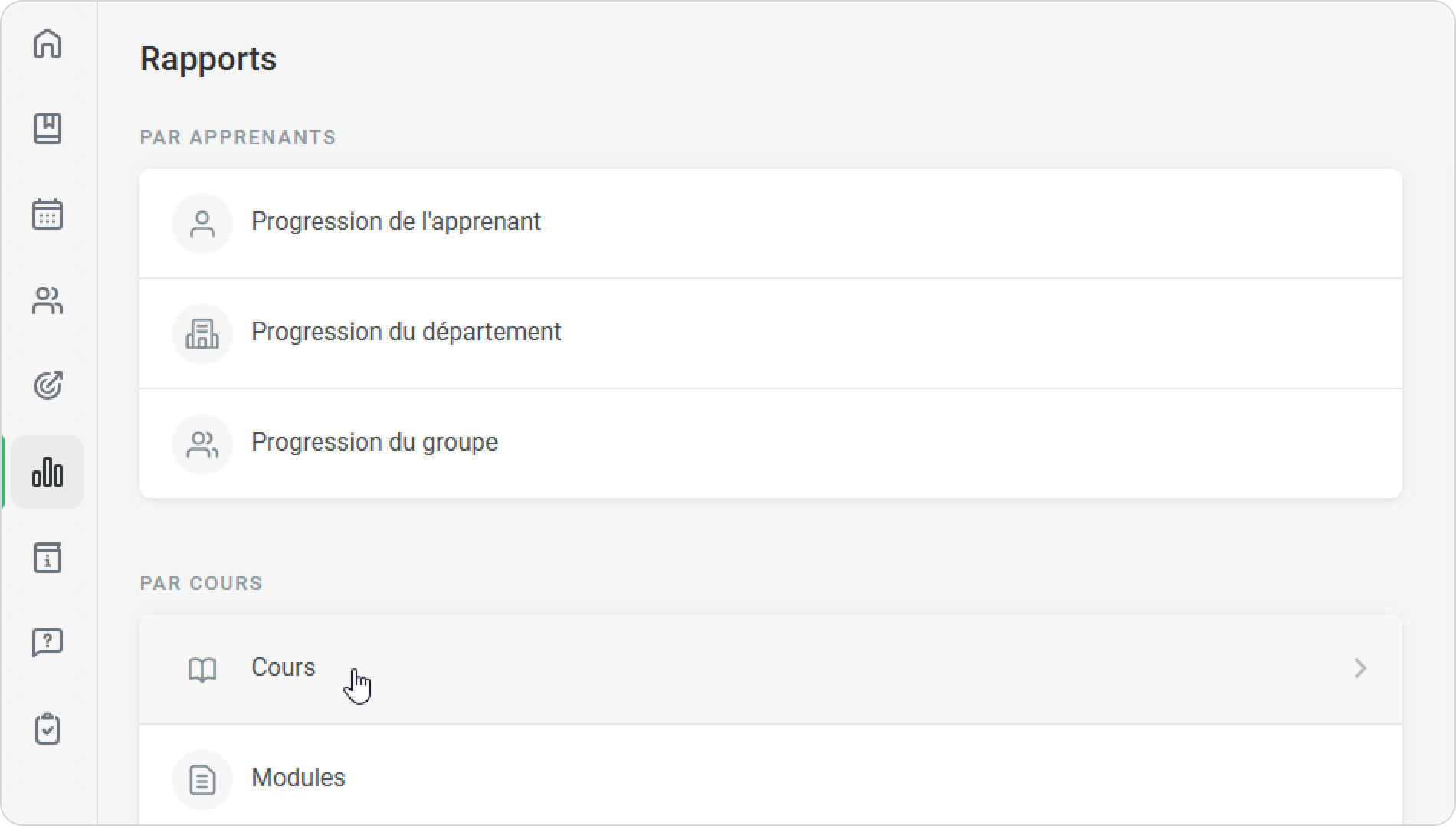Open the calendar icon in sidebar
Viewport: 1456px width, 826px height.
click(48, 214)
